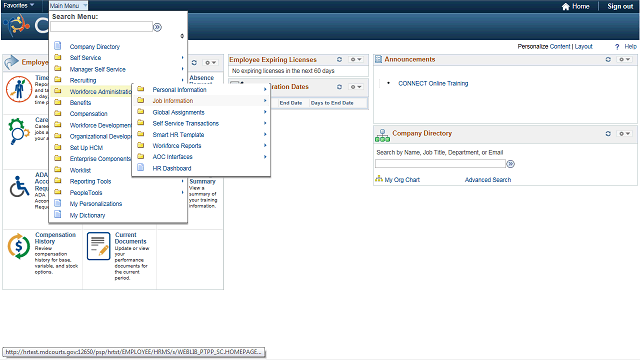
Task: Click the Days to End Date column header
Action: [332, 103]
